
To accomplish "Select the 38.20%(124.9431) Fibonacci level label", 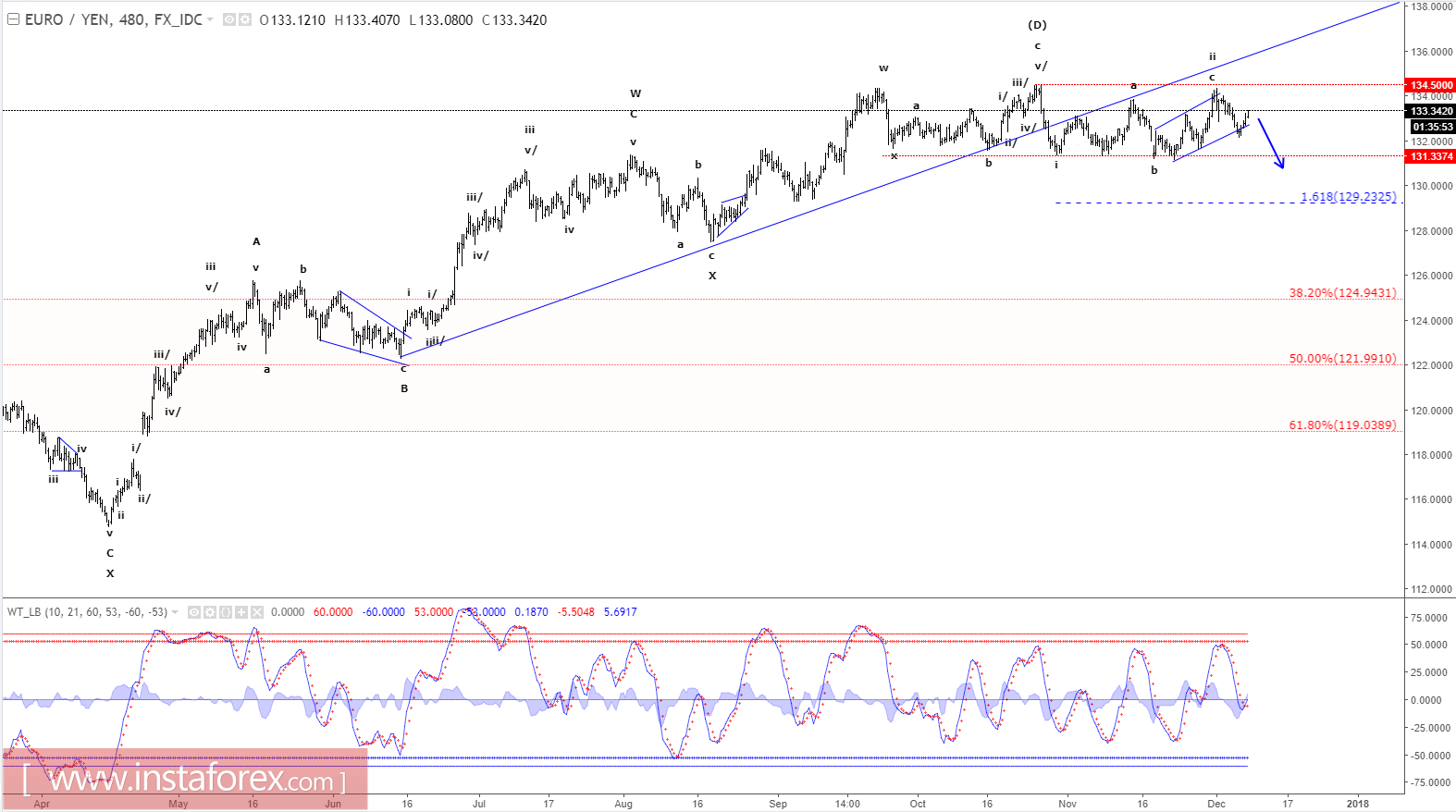I will point(1342,293).
